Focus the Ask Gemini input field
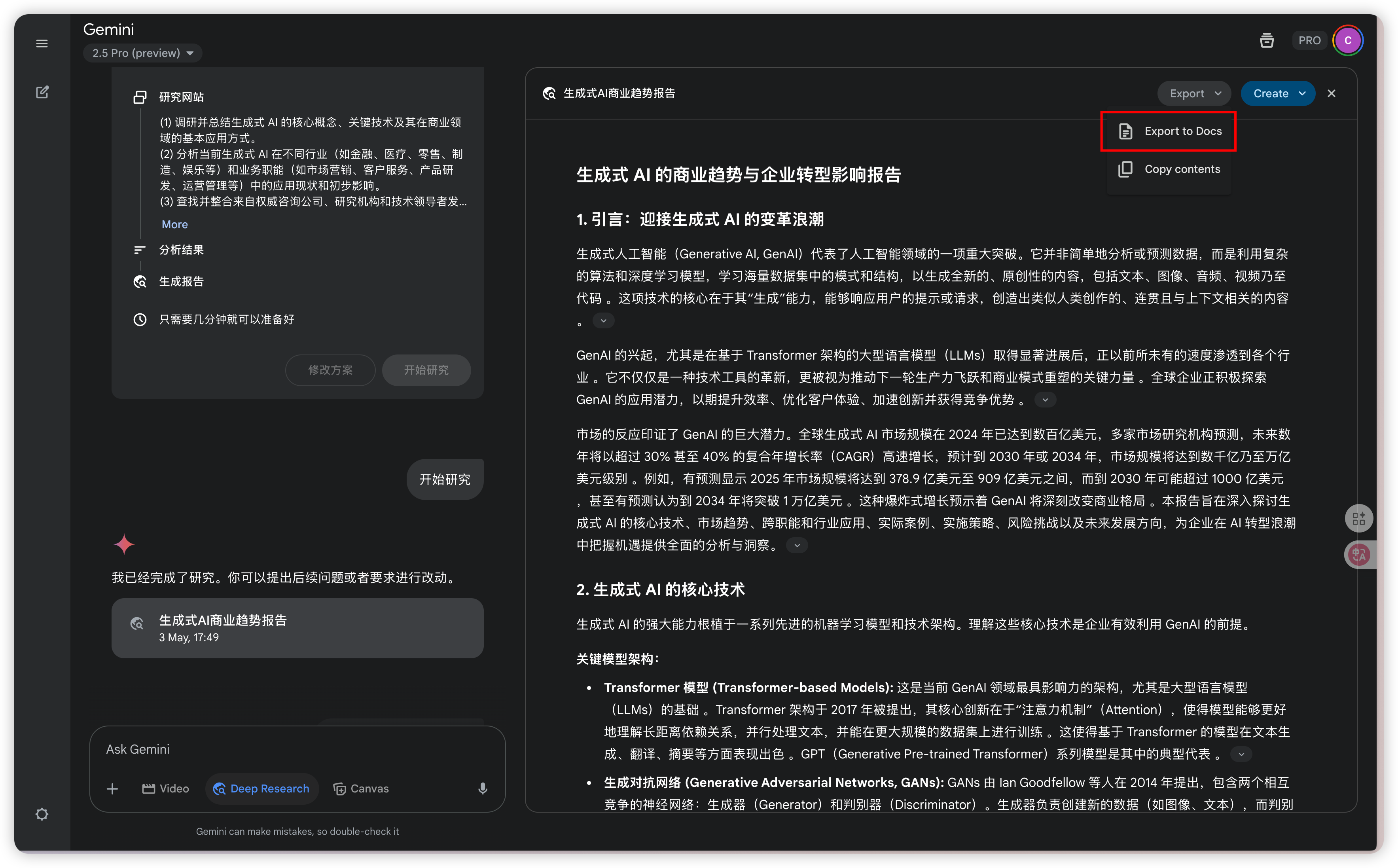The image size is (1398, 868). (x=297, y=749)
